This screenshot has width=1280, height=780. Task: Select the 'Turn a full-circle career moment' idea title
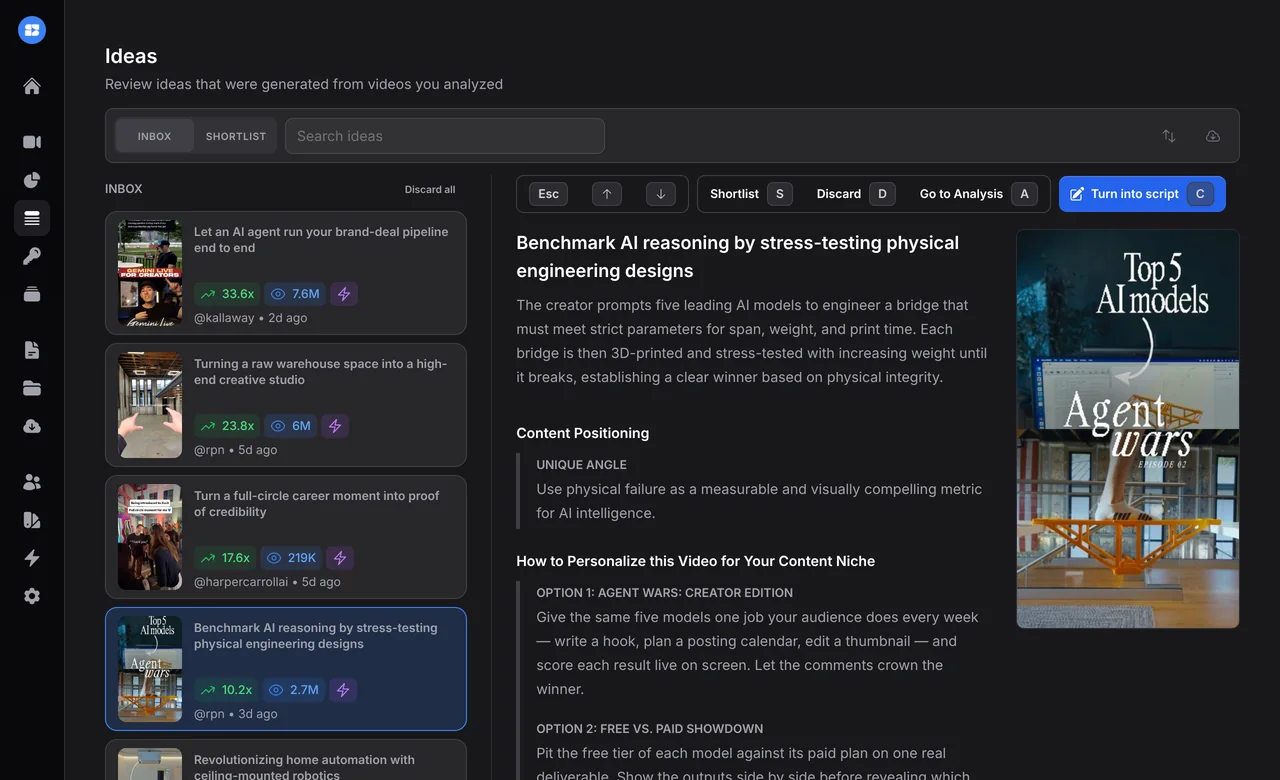[317, 504]
